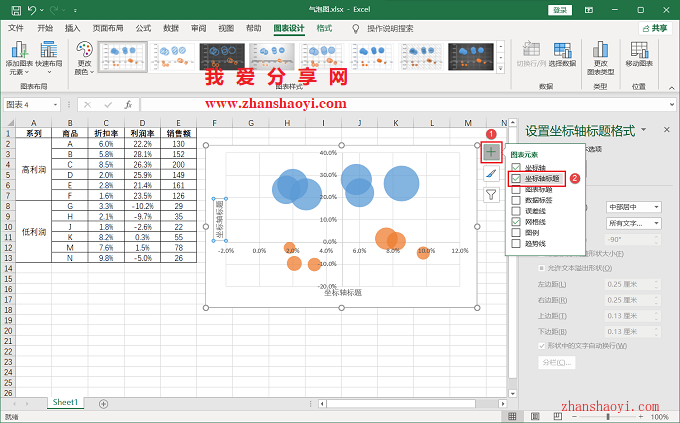This screenshot has width=680, height=423.
Task: Add a new sheet with the plus icon
Action: pos(103,404)
